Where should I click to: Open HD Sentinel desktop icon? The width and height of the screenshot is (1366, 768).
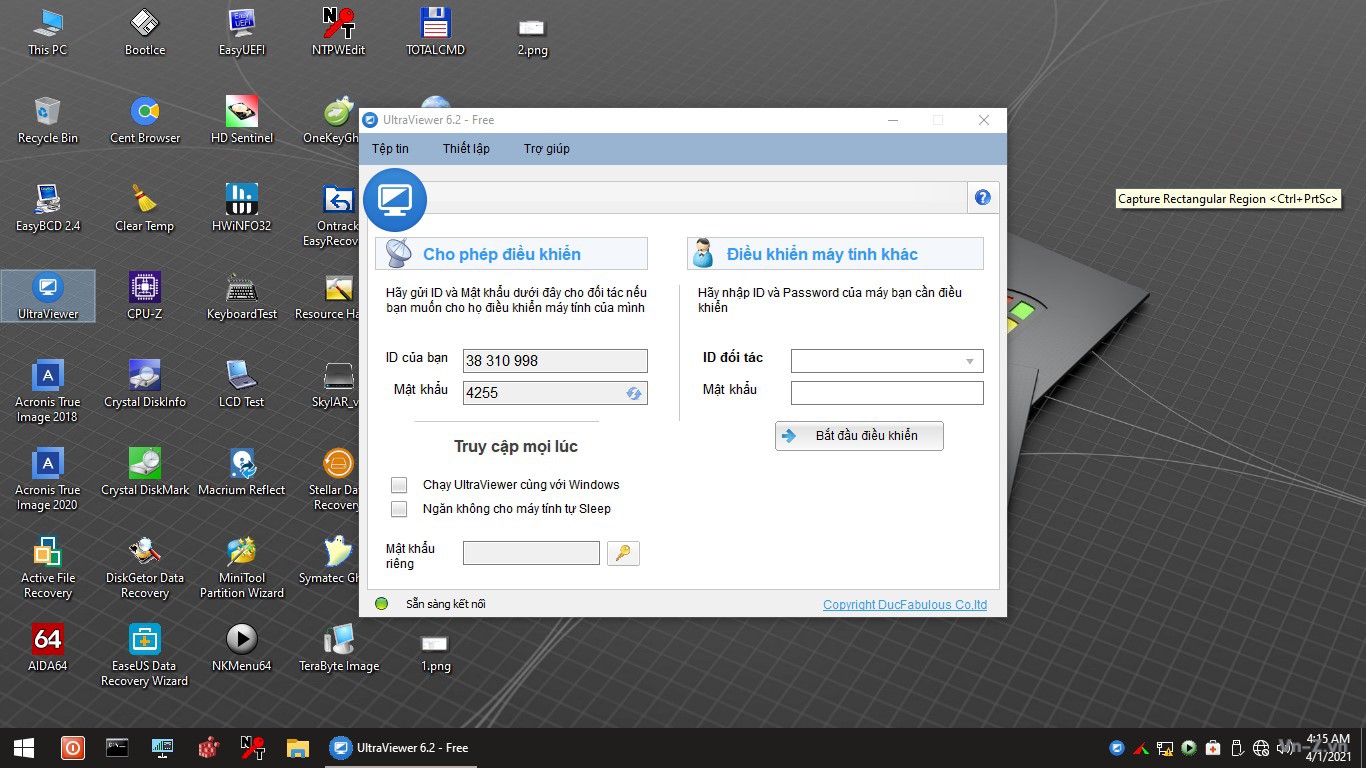click(242, 120)
